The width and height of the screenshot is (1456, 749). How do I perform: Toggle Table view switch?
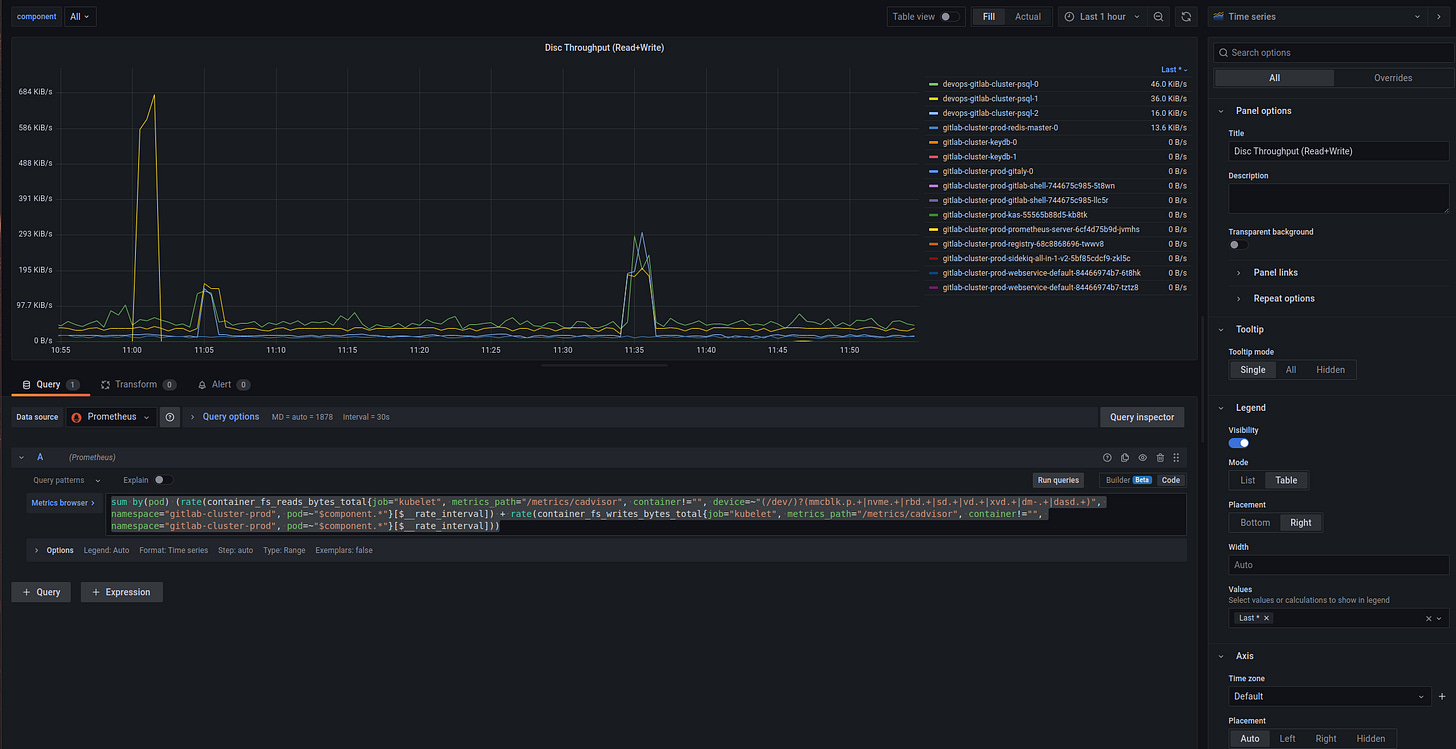[950, 17]
